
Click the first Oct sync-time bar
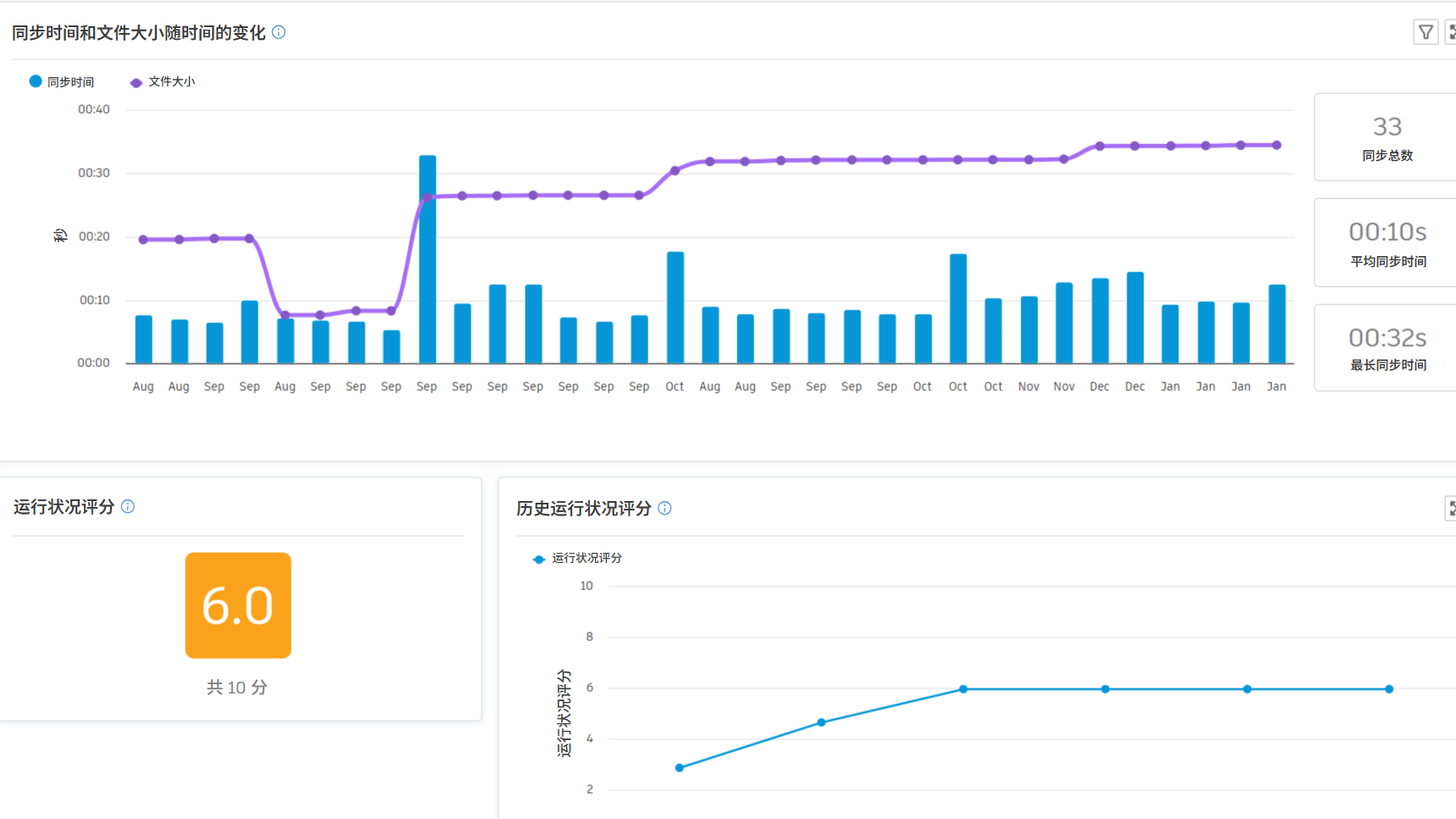(x=675, y=308)
